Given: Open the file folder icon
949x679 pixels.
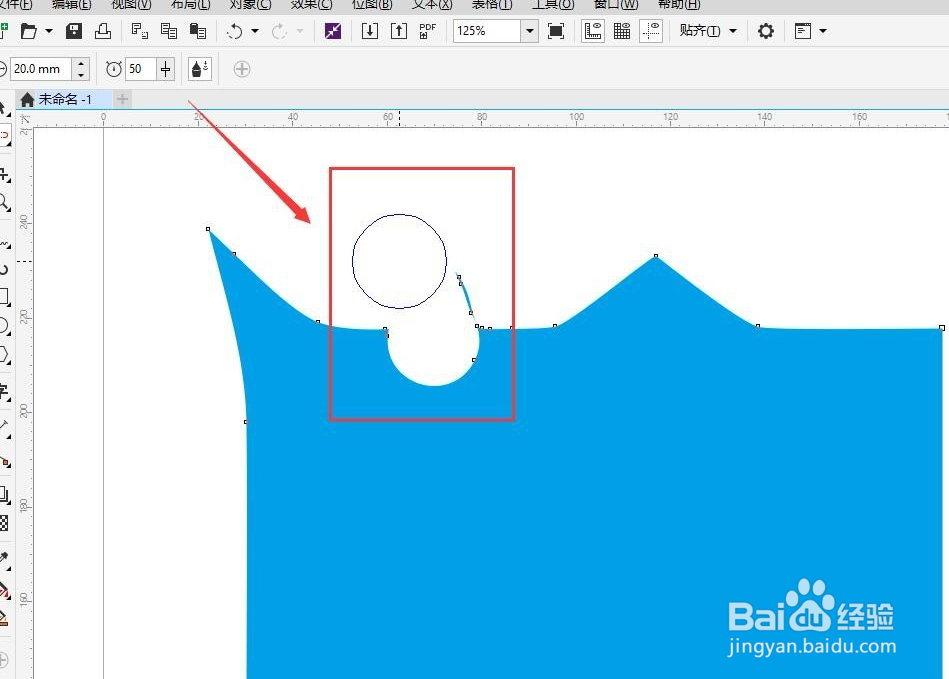Looking at the screenshot, I should tap(28, 31).
